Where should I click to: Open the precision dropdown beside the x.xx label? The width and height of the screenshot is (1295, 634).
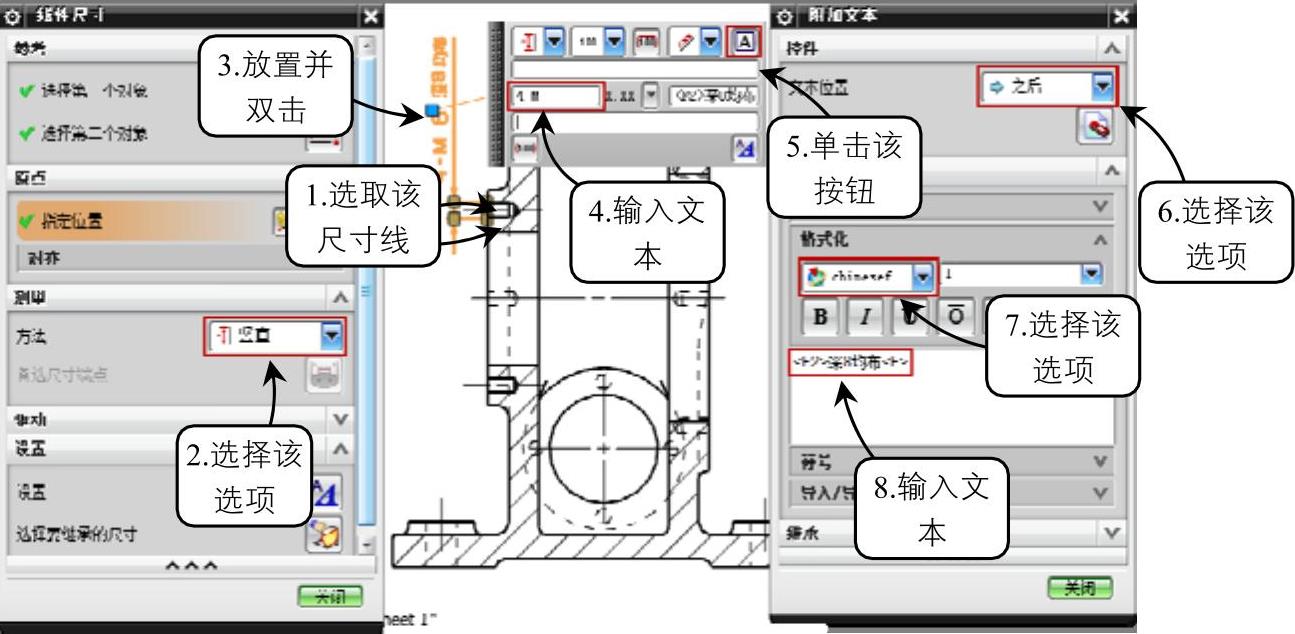(651, 96)
